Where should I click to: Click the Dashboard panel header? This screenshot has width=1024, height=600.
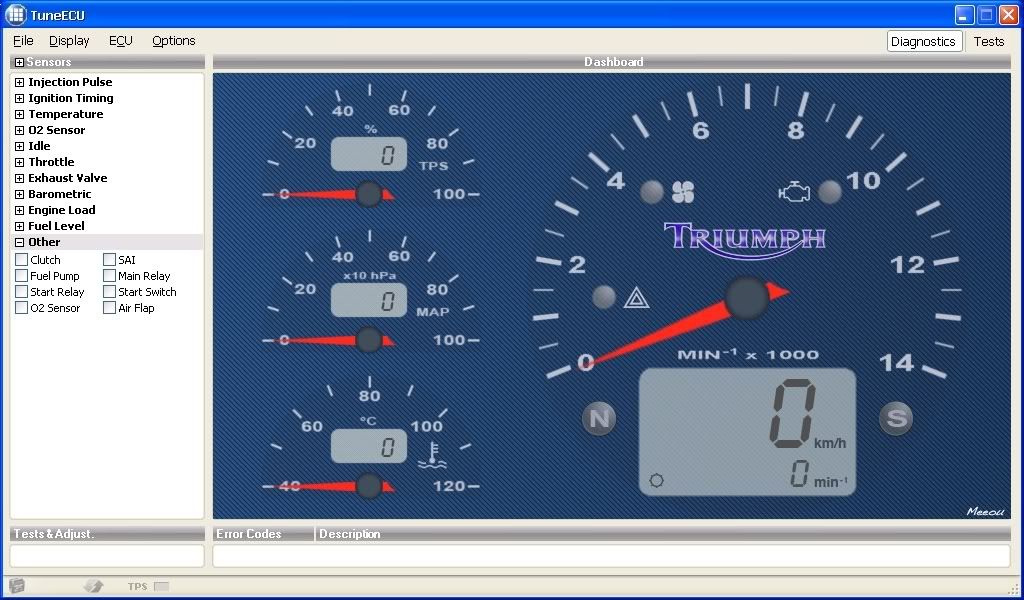[612, 62]
